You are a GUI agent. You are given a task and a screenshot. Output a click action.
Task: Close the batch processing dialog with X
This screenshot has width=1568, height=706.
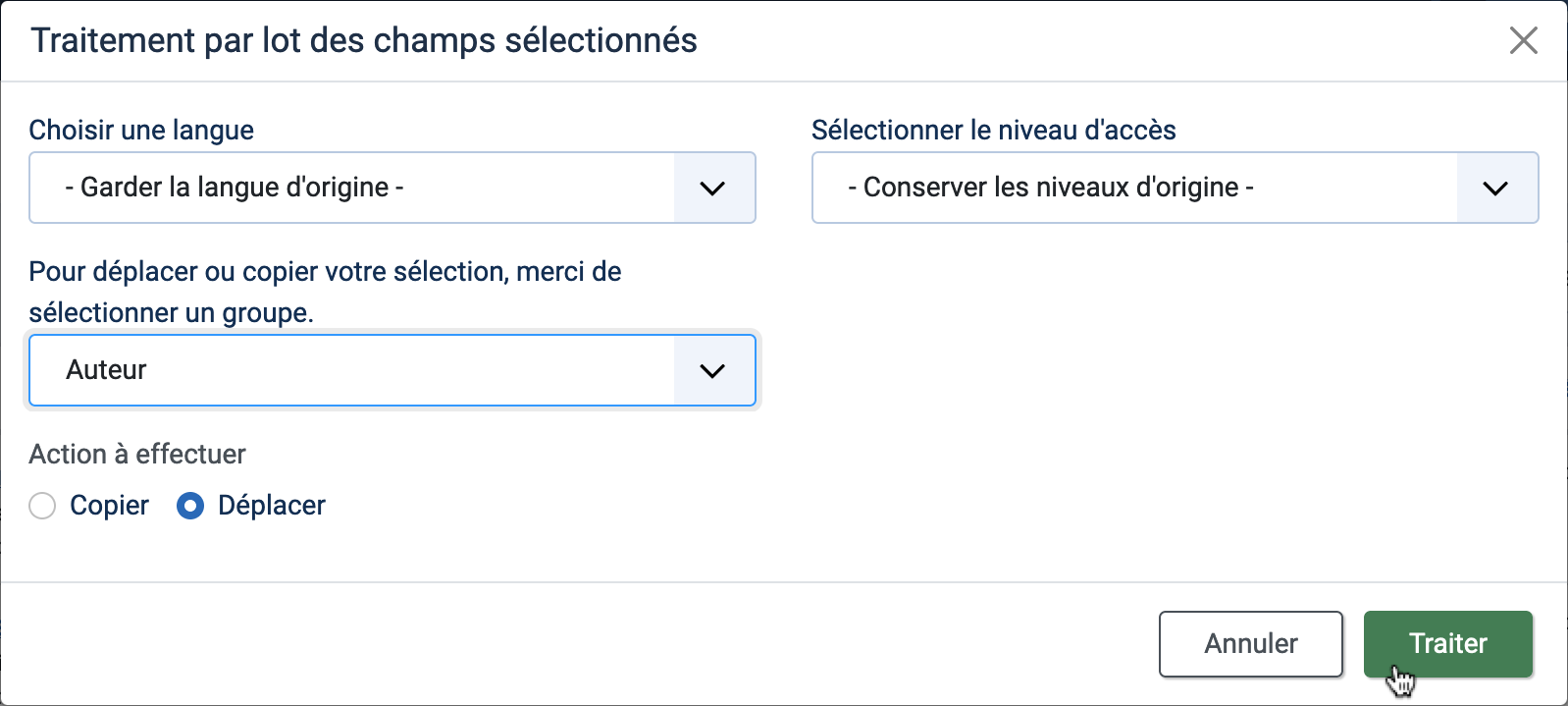[1523, 40]
